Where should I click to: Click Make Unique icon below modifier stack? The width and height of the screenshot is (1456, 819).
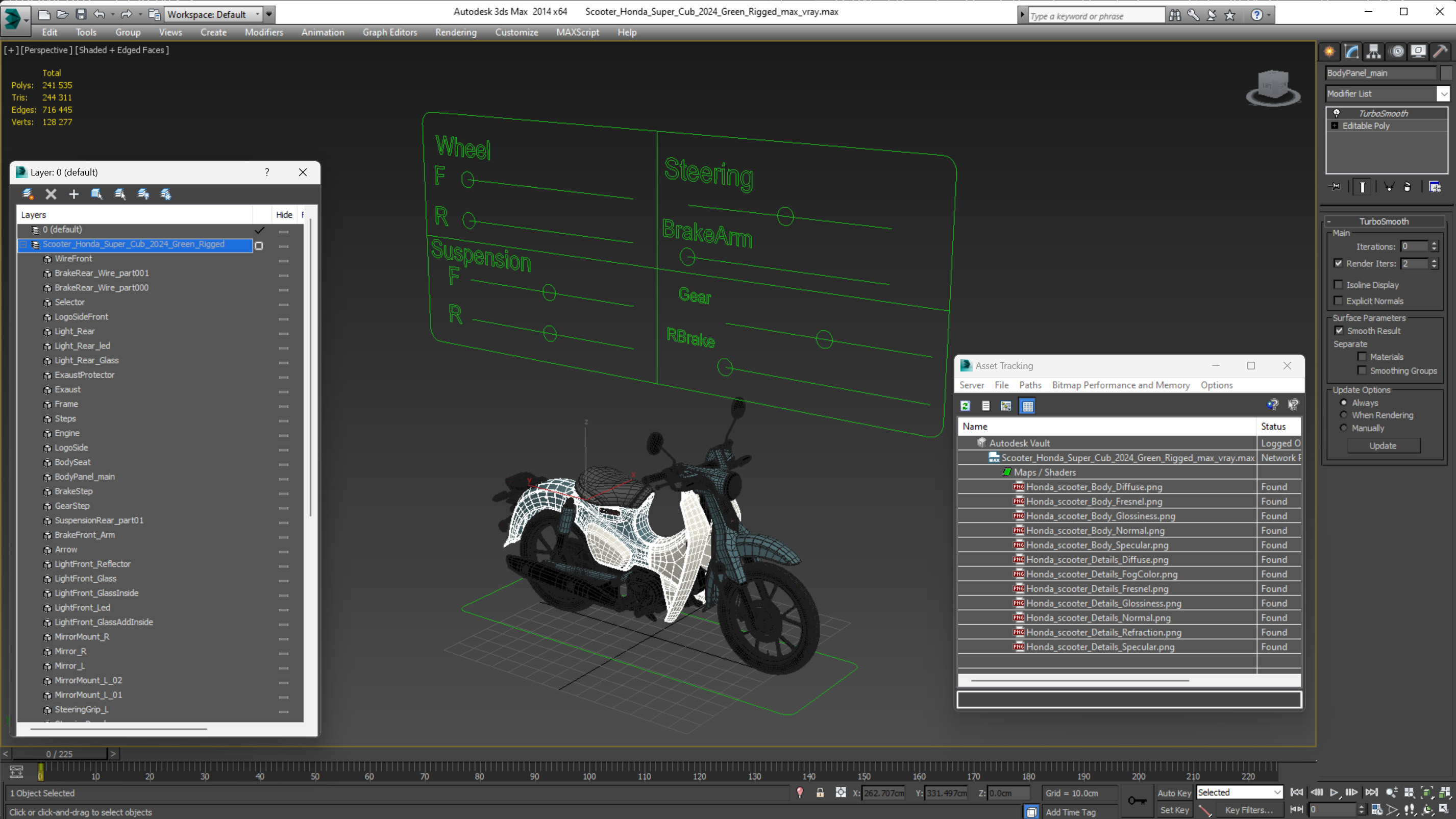[x=1389, y=187]
